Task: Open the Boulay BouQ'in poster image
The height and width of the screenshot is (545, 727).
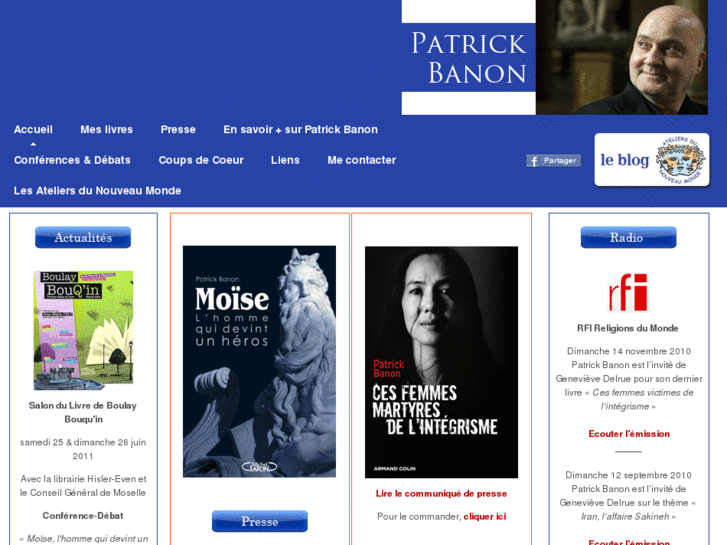Action: pyautogui.click(x=83, y=330)
